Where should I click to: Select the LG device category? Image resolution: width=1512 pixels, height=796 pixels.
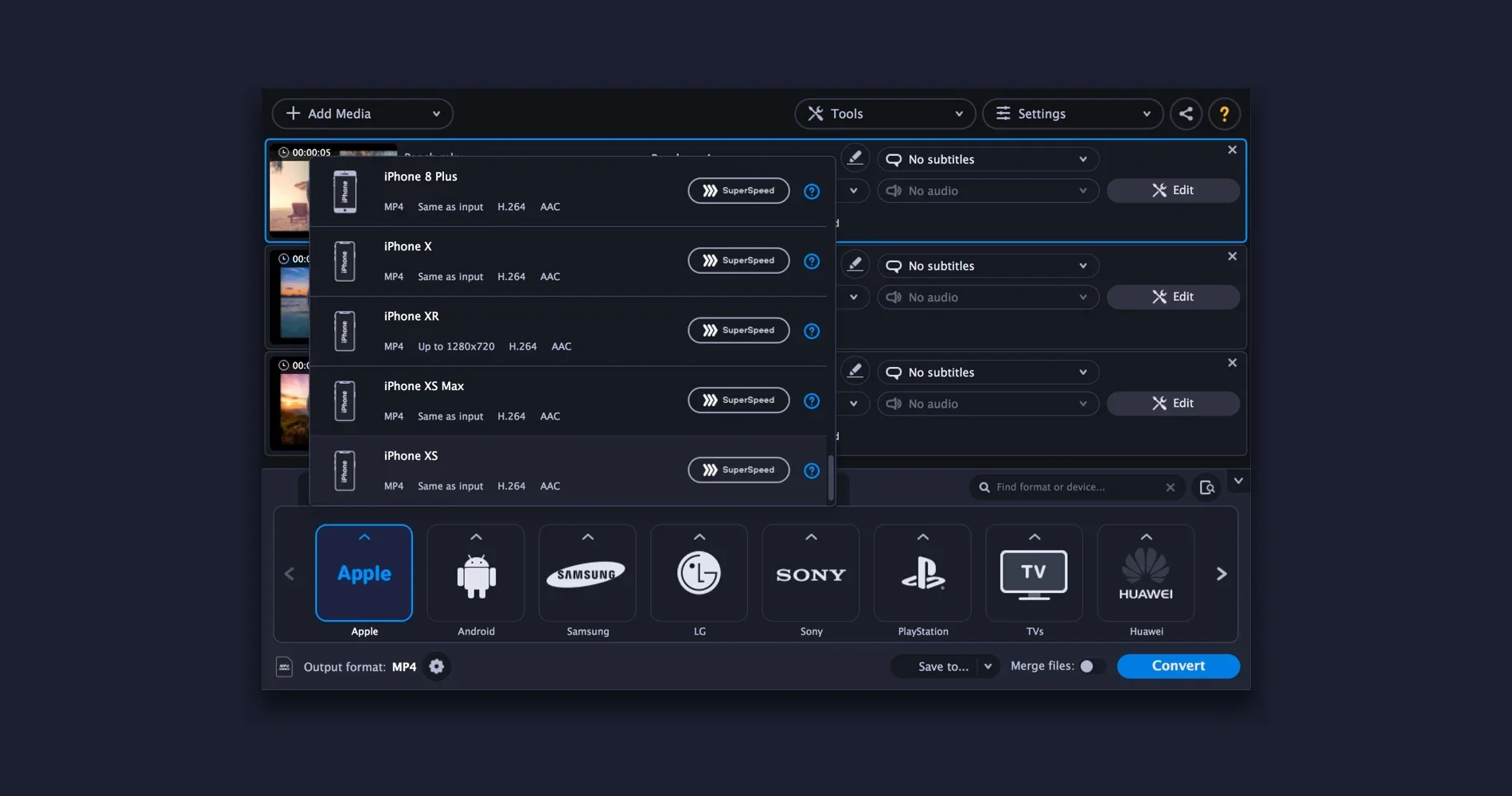click(x=699, y=572)
